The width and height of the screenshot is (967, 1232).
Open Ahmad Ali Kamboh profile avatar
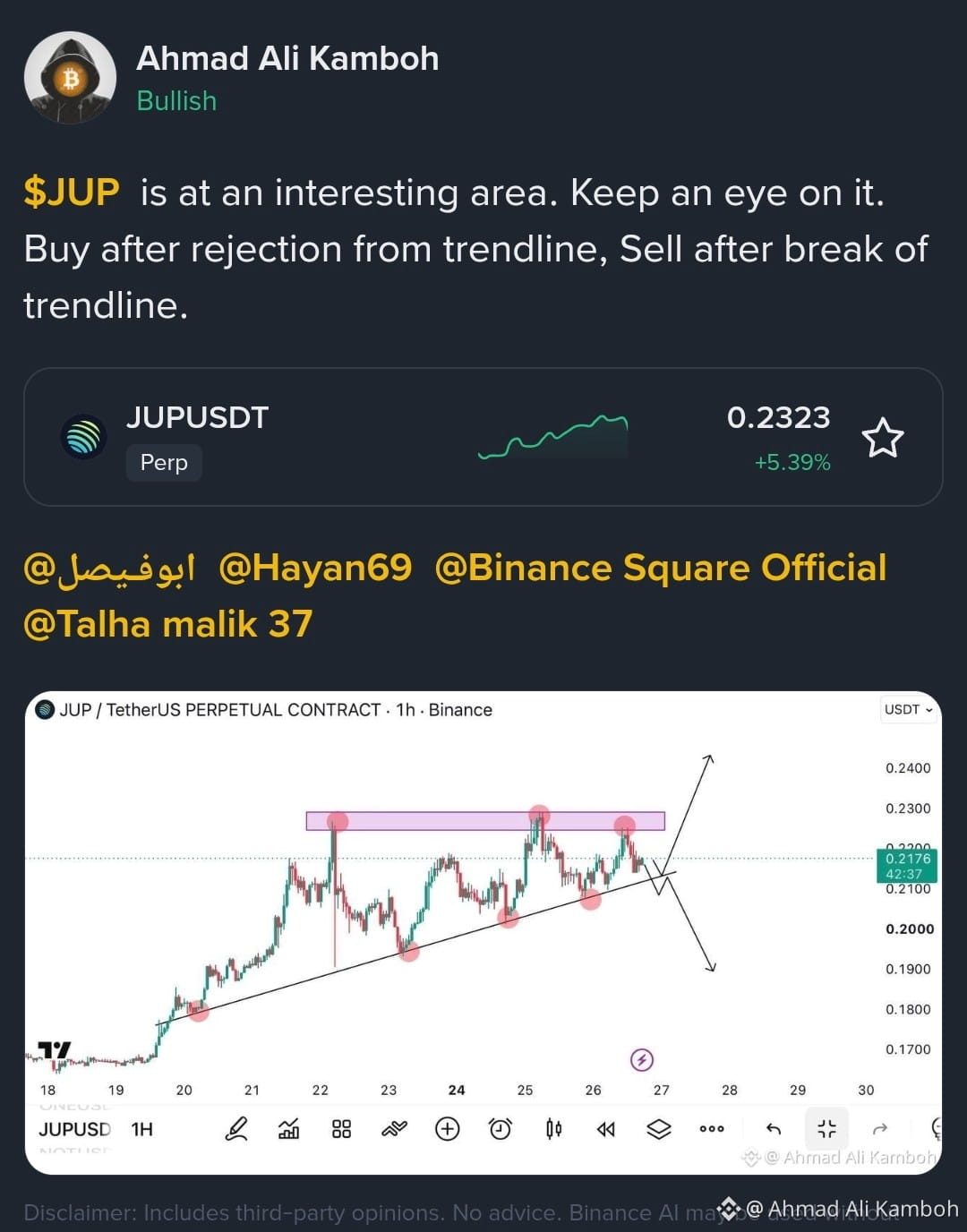tap(70, 78)
